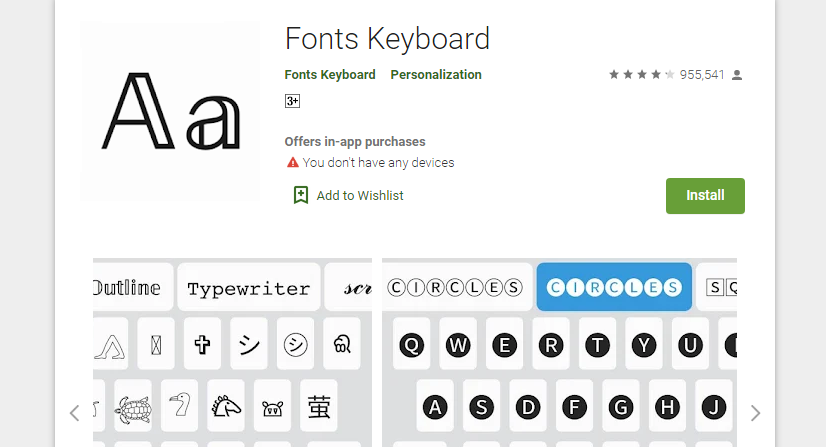This screenshot has width=826, height=447.
Task: Click the circled T key
Action: click(597, 345)
